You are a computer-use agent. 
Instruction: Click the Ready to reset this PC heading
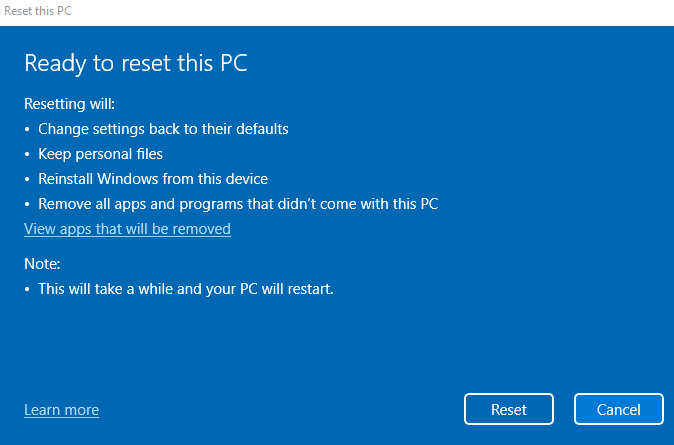pos(135,63)
